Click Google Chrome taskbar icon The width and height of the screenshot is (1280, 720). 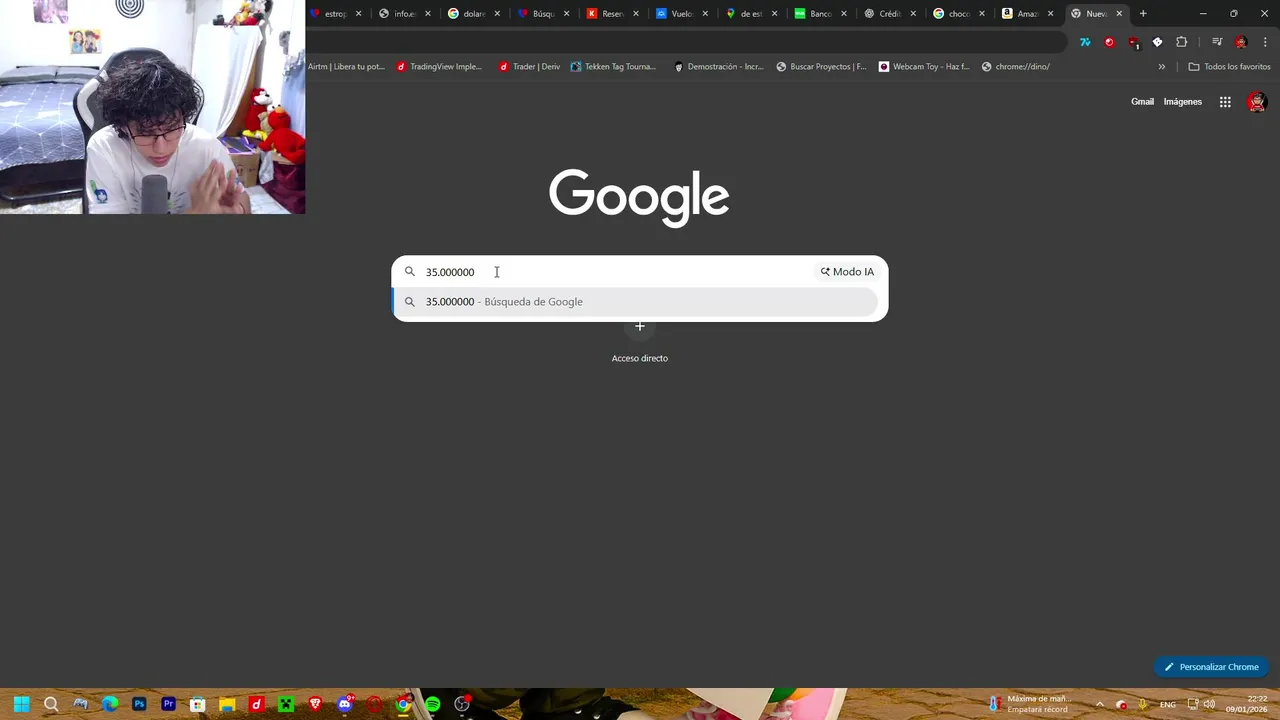tap(403, 704)
